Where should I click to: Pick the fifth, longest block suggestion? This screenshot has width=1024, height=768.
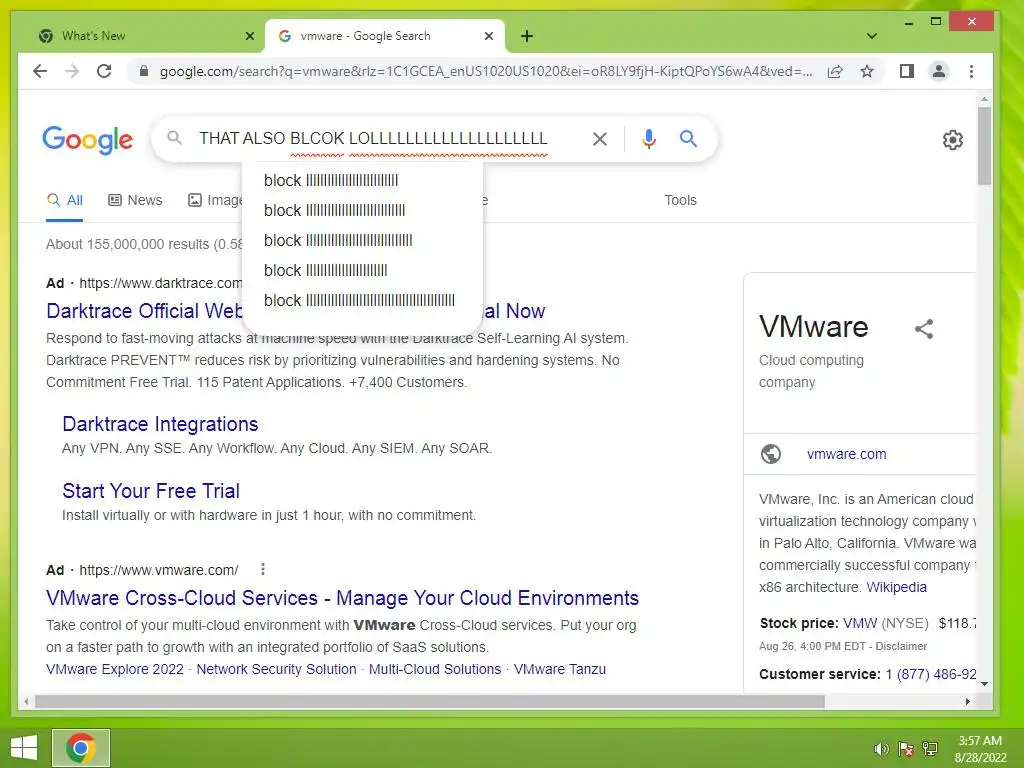point(362,300)
